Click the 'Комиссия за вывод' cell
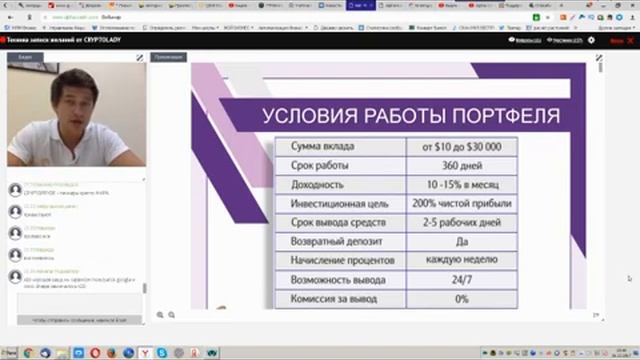The image size is (640, 360). (340, 299)
